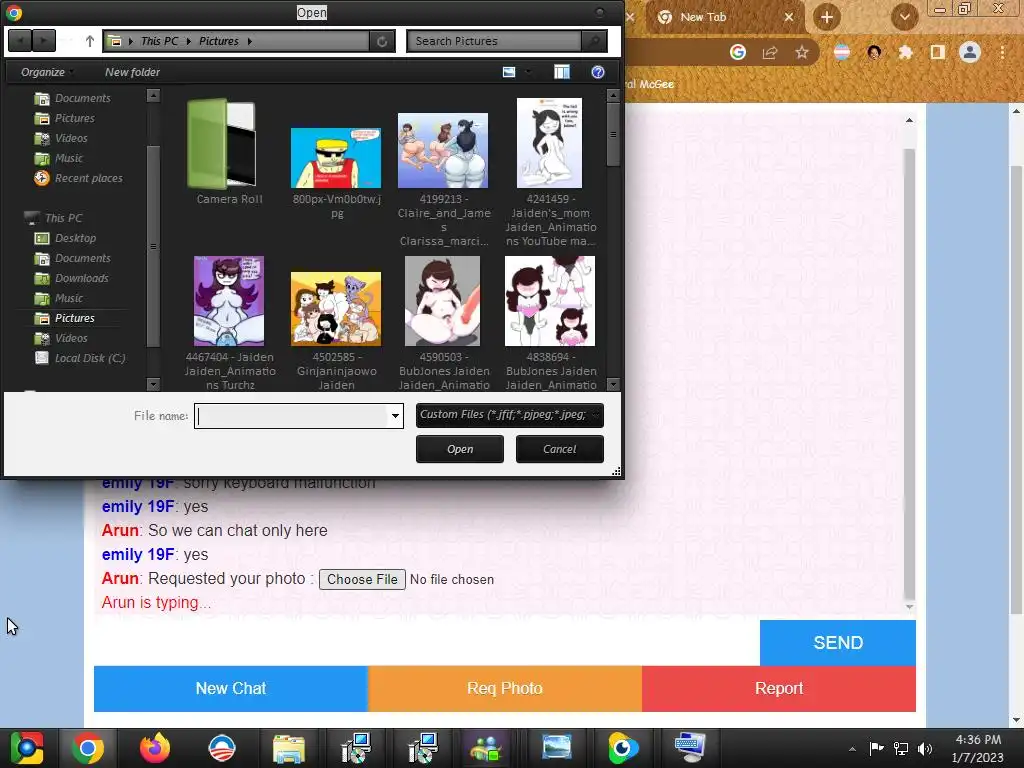The image size is (1024, 768).
Task: Select This PC in the navigation pane
Action: (54, 218)
